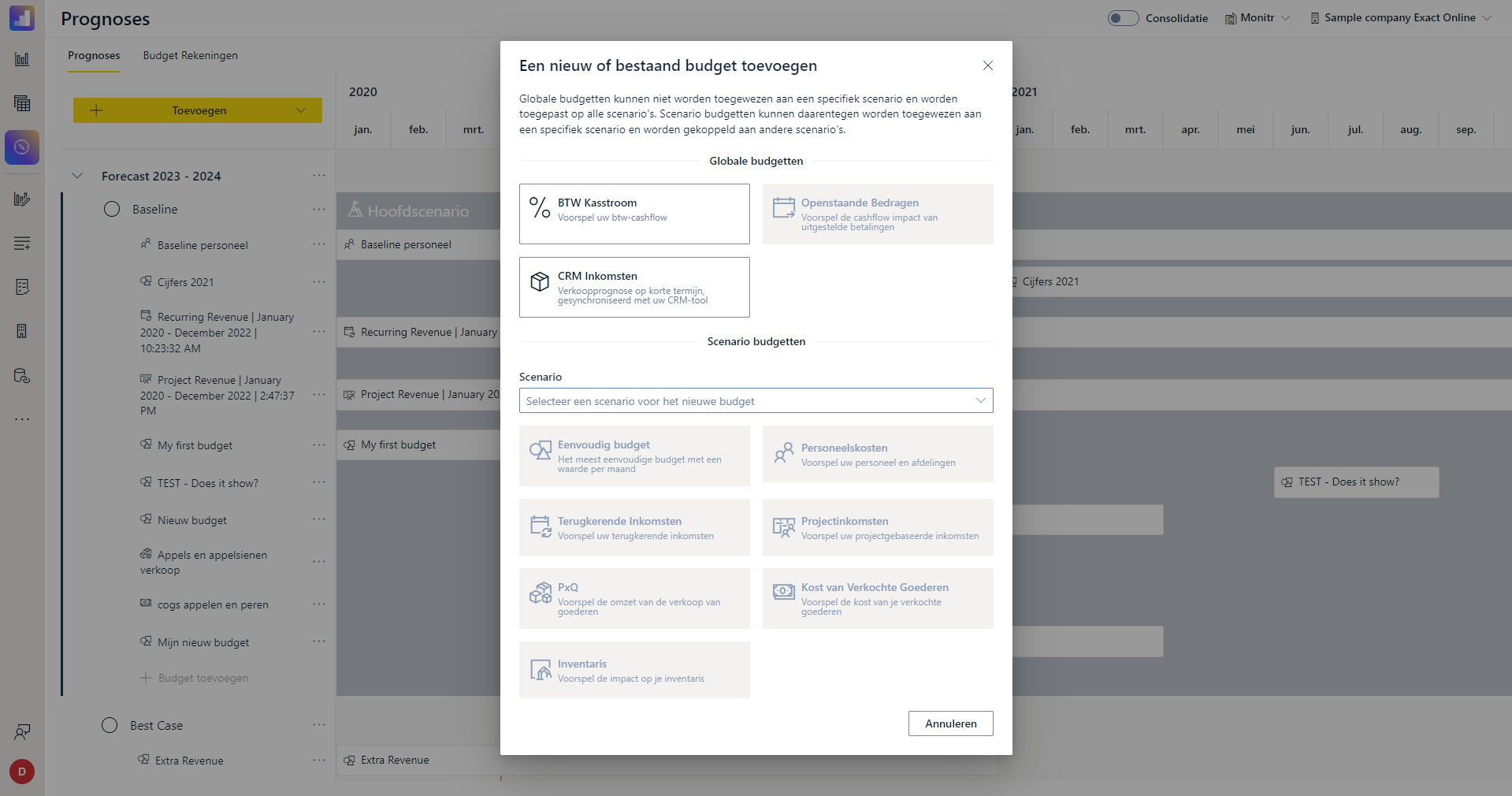
Task: Toggle the Consolidatie switch
Action: pos(1123,18)
